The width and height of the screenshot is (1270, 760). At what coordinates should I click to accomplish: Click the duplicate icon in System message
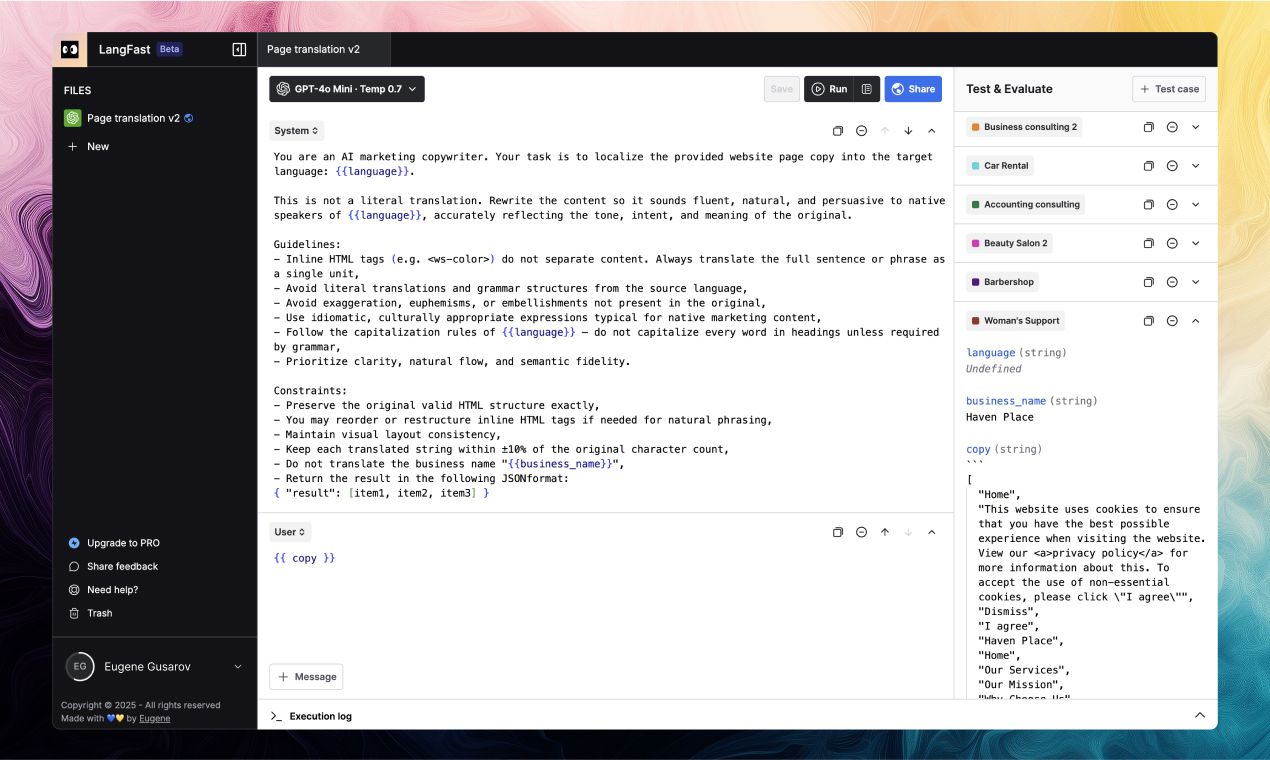point(838,131)
